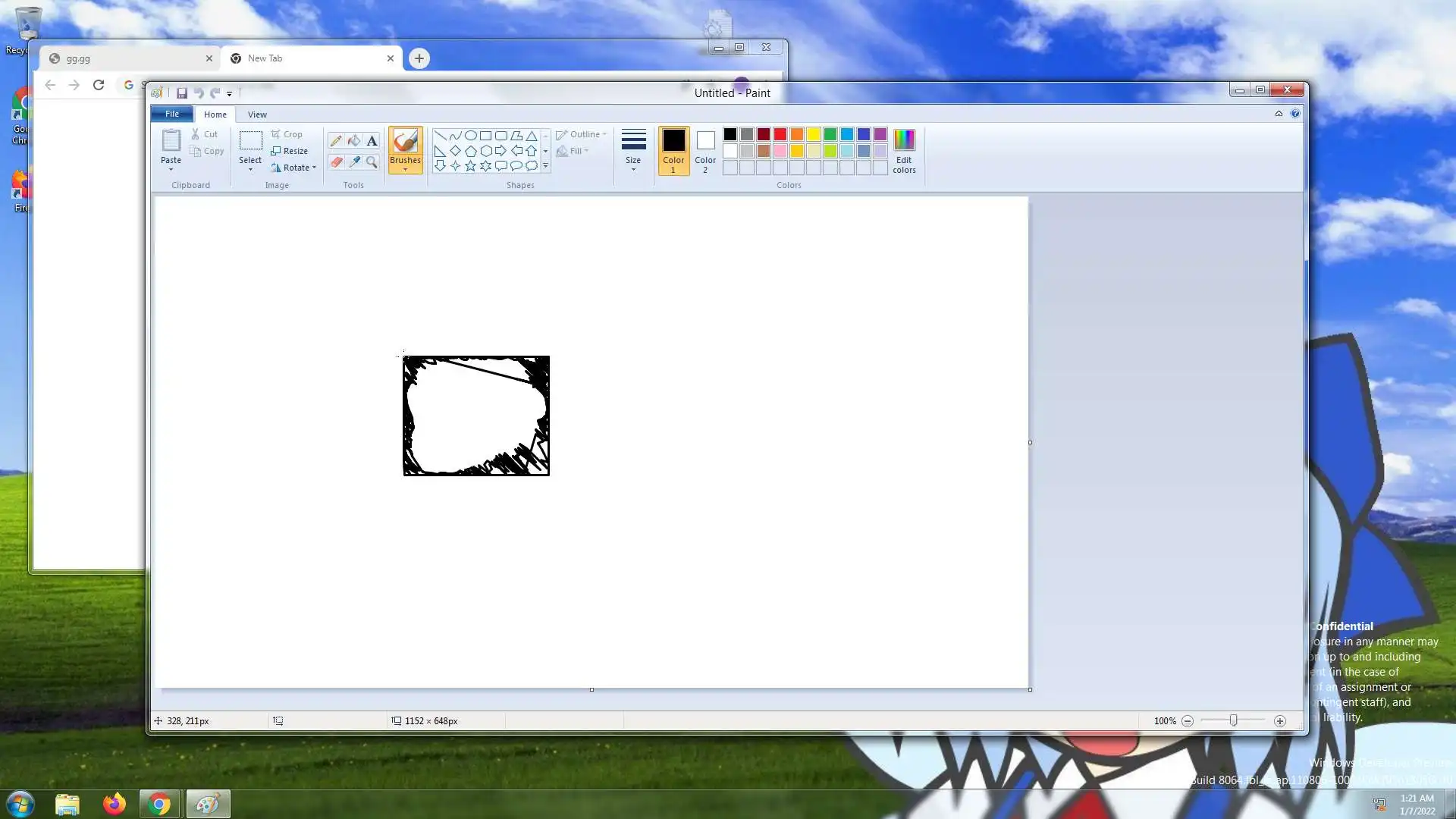This screenshot has width=1456, height=819.
Task: Select the Pencil tool
Action: 335,140
